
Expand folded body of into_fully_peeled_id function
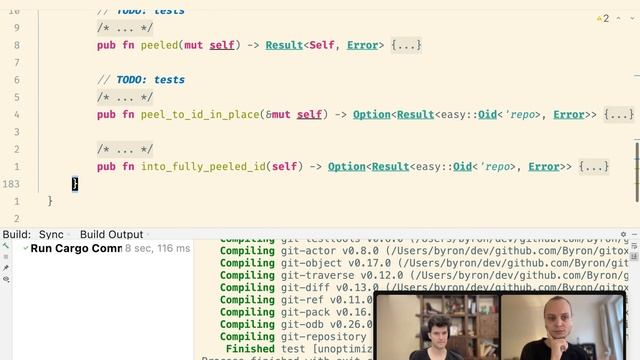click(x=594, y=167)
